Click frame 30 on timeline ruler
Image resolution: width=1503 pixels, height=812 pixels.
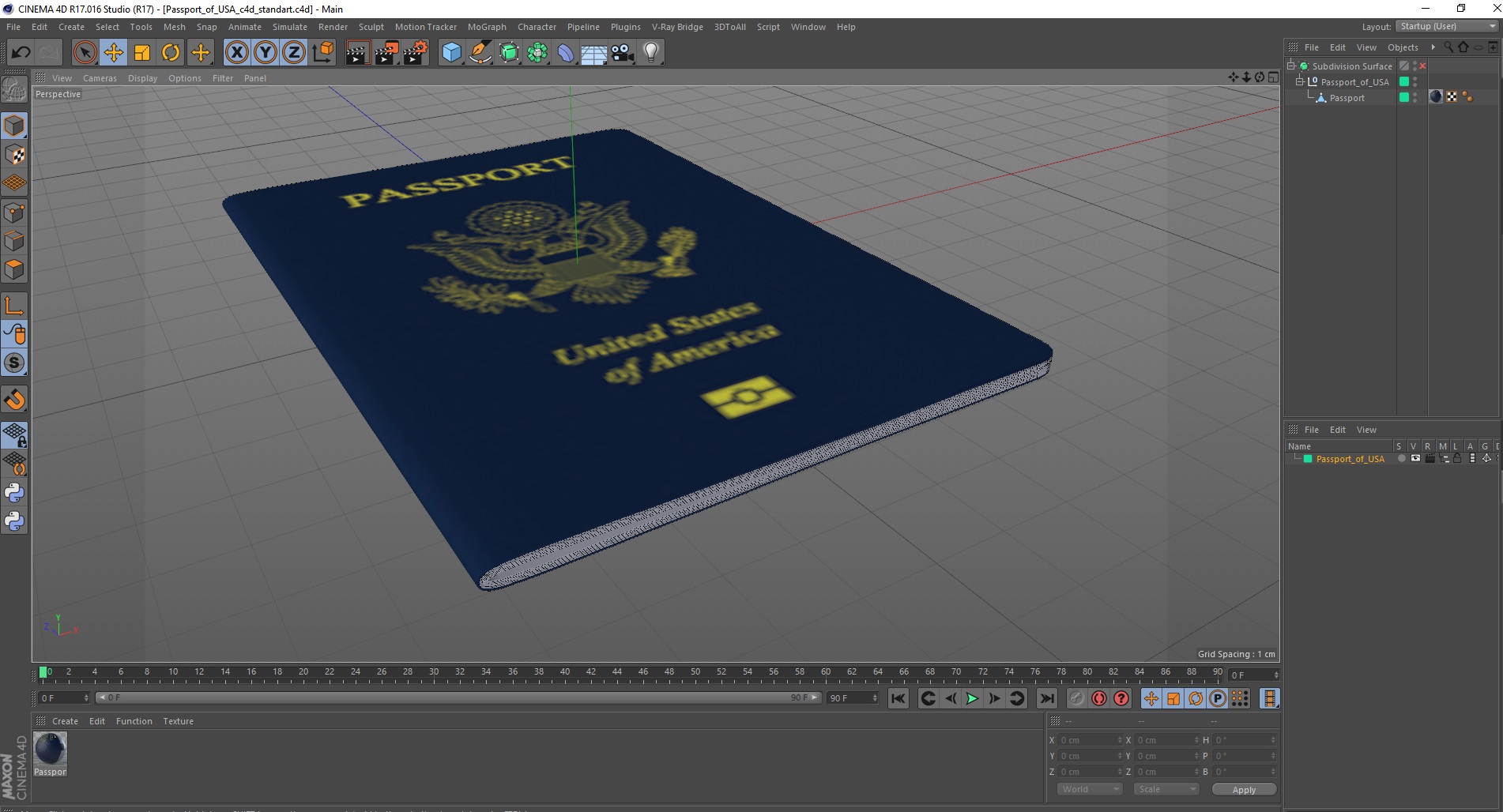pos(434,673)
